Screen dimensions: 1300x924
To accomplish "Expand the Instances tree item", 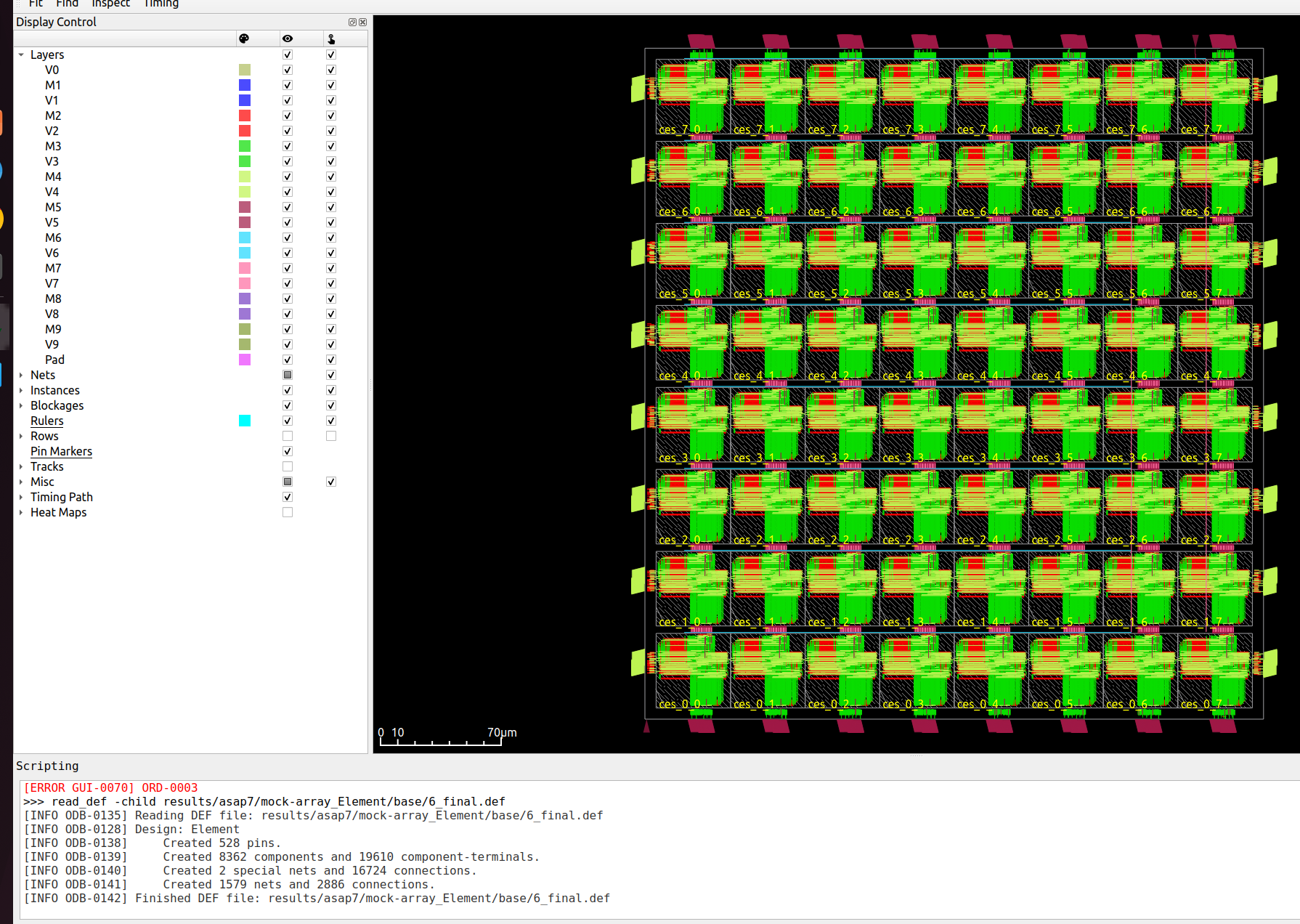I will click(x=20, y=390).
